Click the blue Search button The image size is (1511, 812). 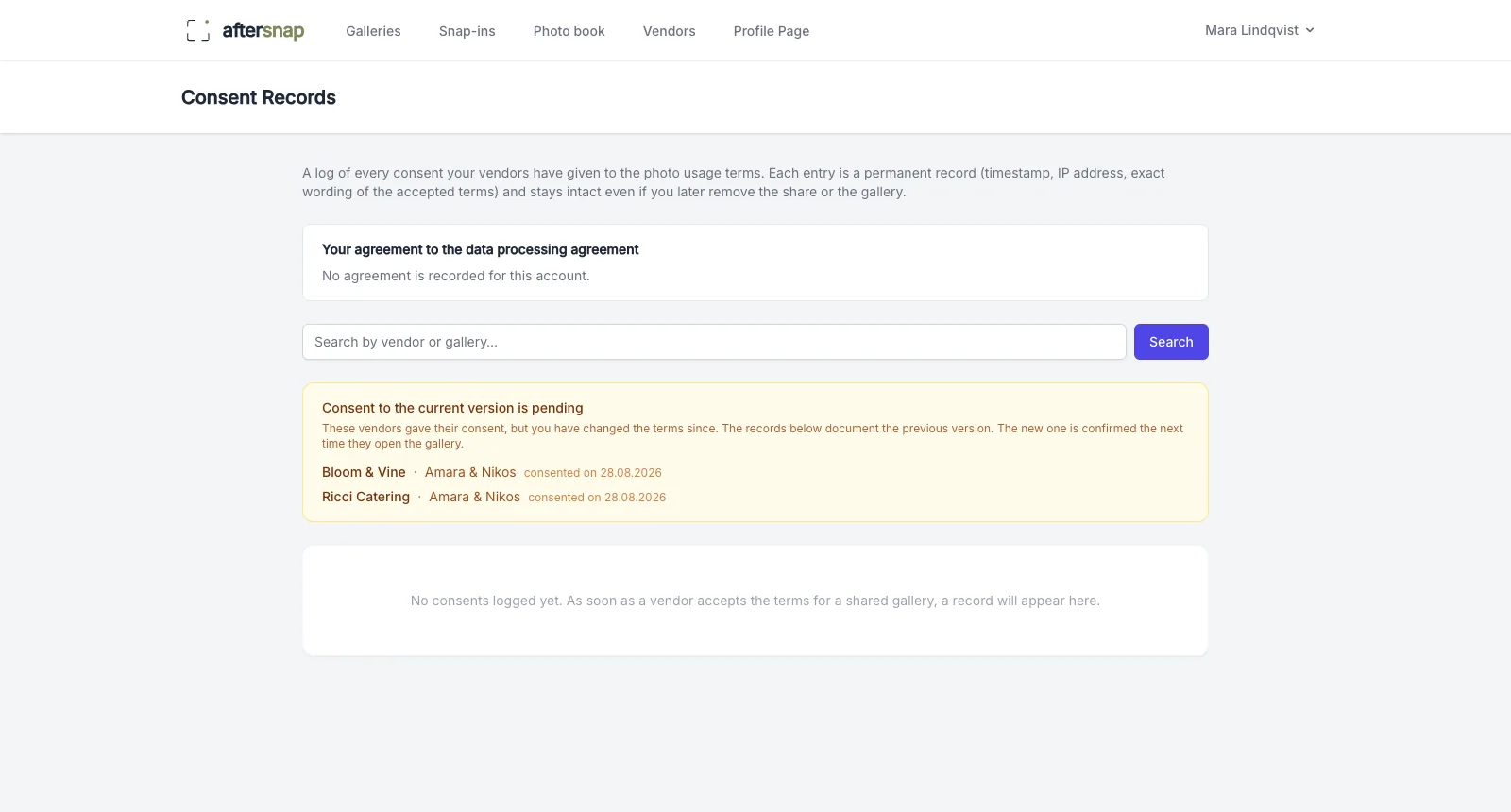[x=1171, y=342]
